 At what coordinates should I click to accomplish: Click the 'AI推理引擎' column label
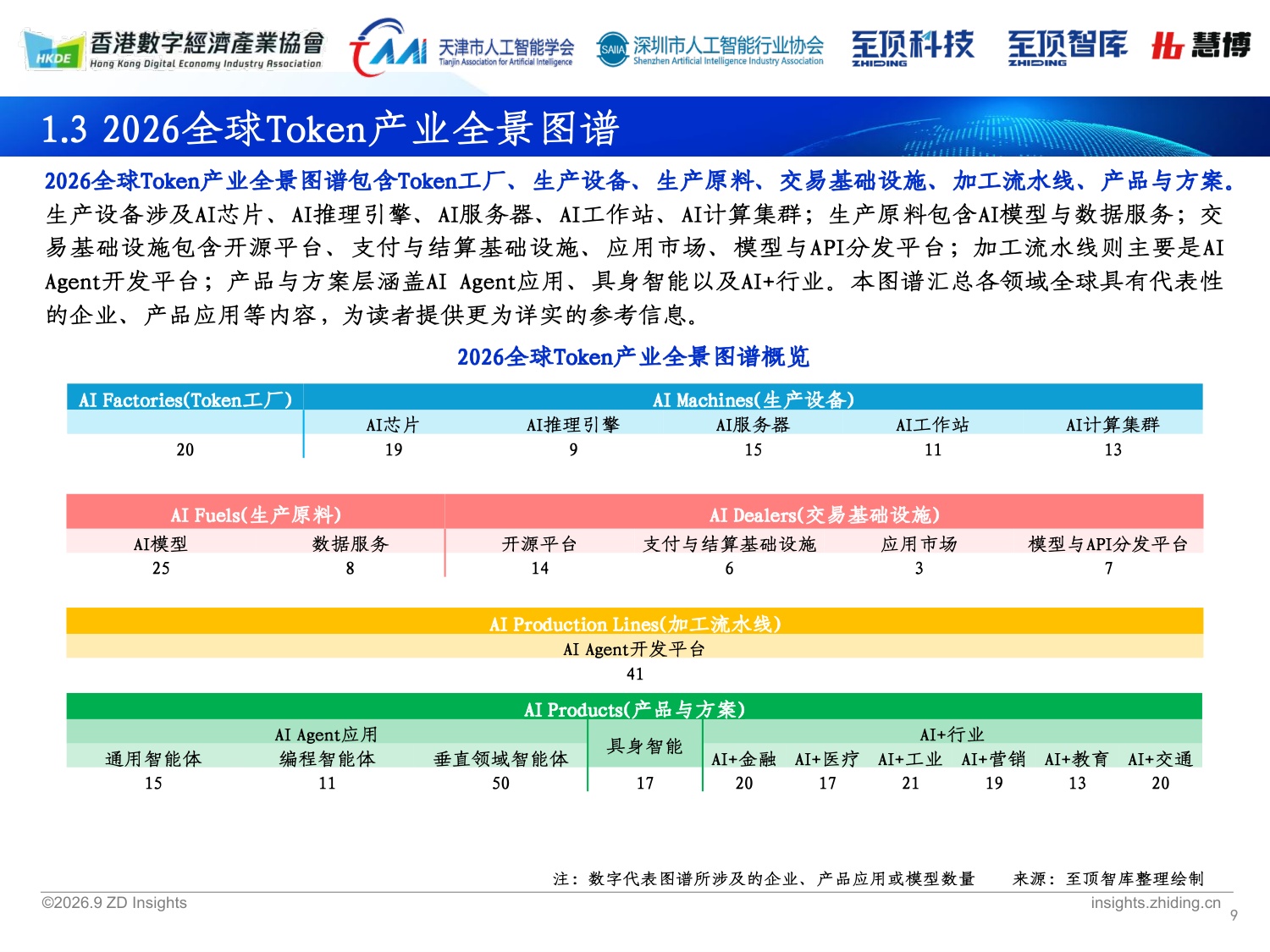573,425
